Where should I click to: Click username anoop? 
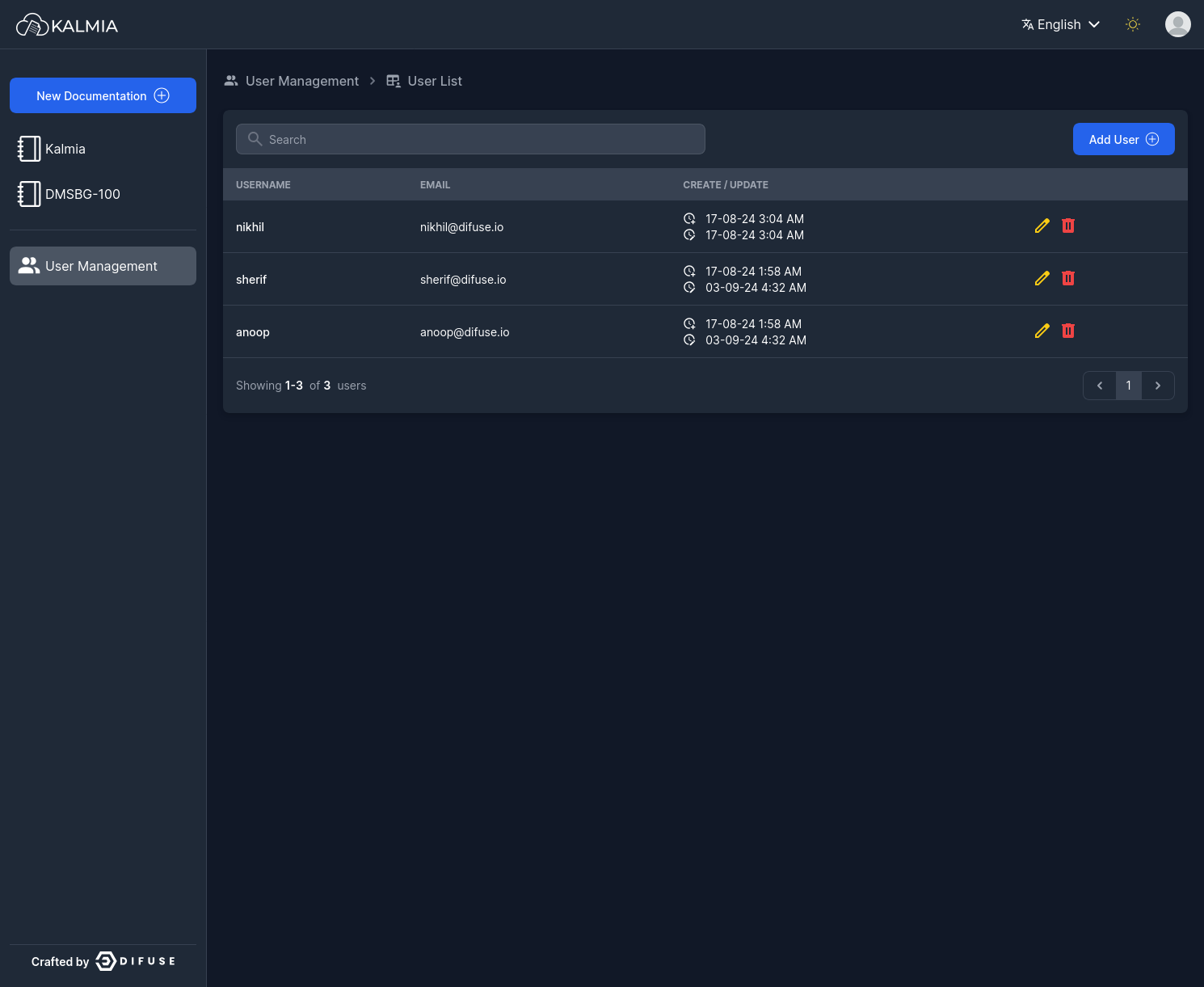[253, 332]
